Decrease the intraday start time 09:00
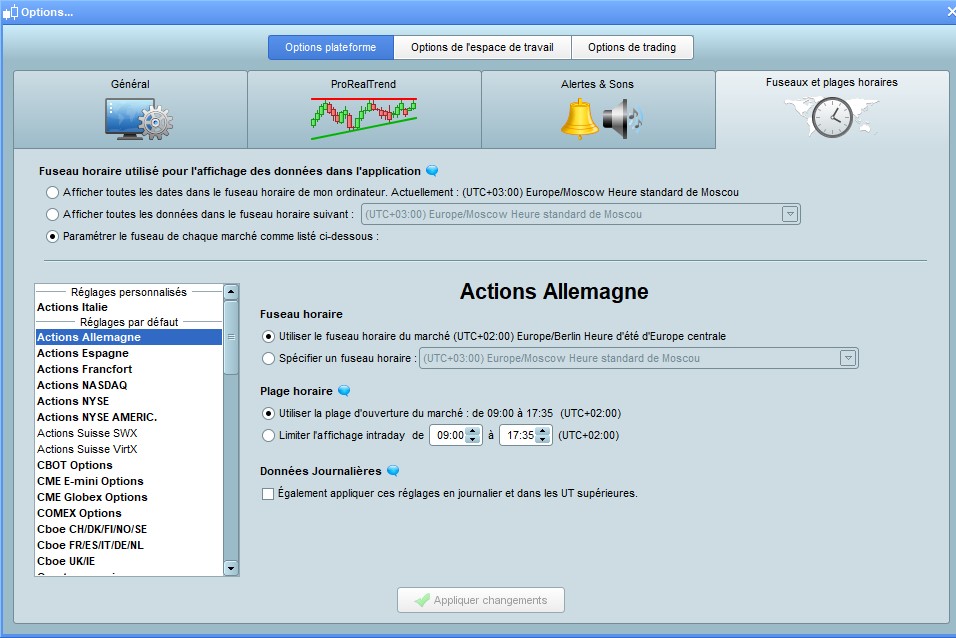The height and width of the screenshot is (638, 956). point(473,439)
